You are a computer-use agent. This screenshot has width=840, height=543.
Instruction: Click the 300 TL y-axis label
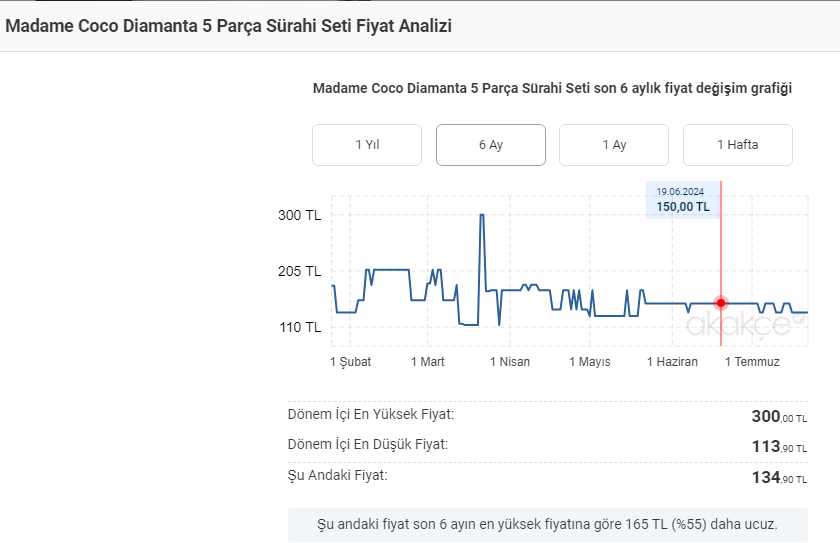click(x=299, y=215)
